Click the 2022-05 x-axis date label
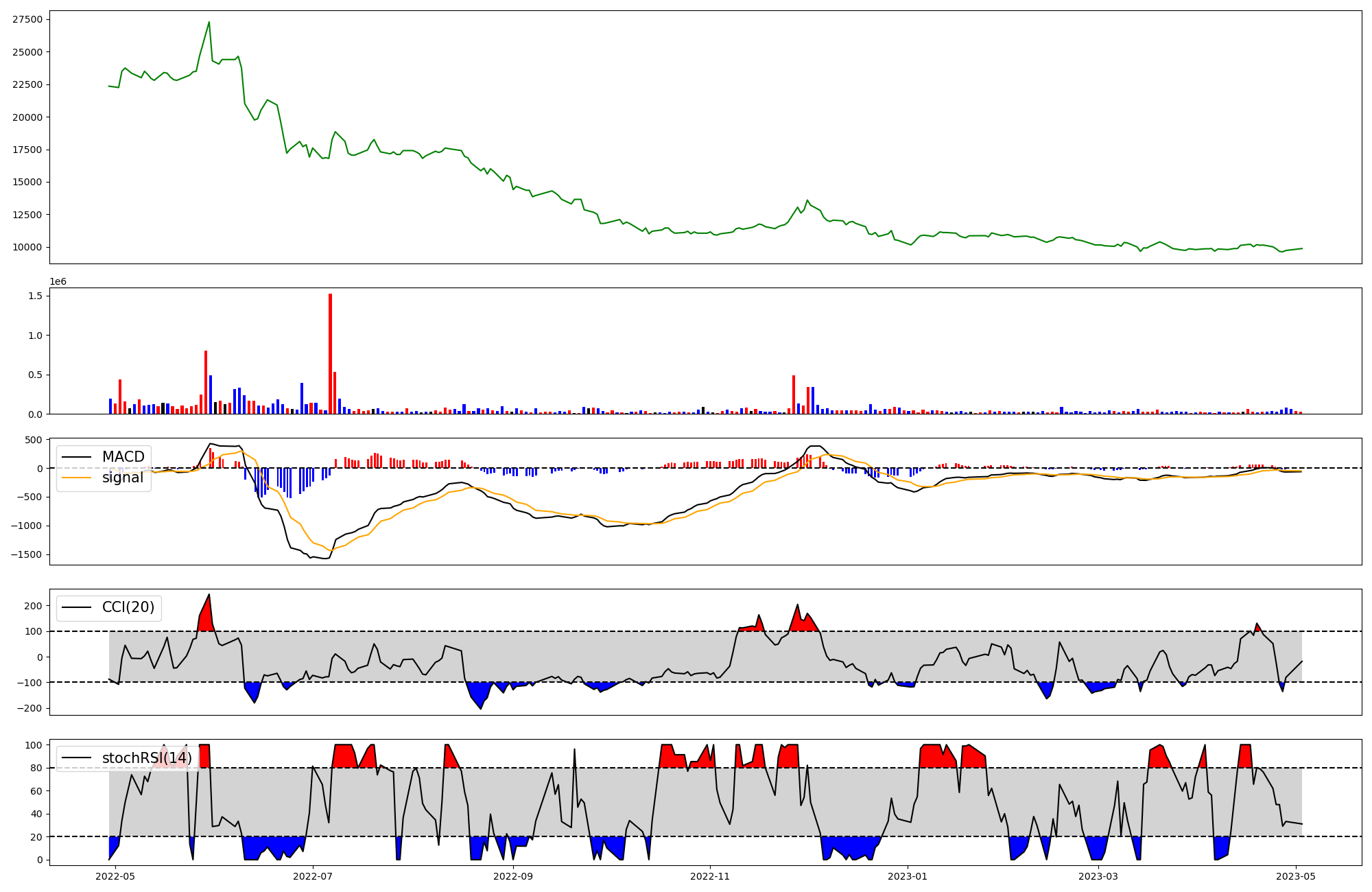 point(115,876)
